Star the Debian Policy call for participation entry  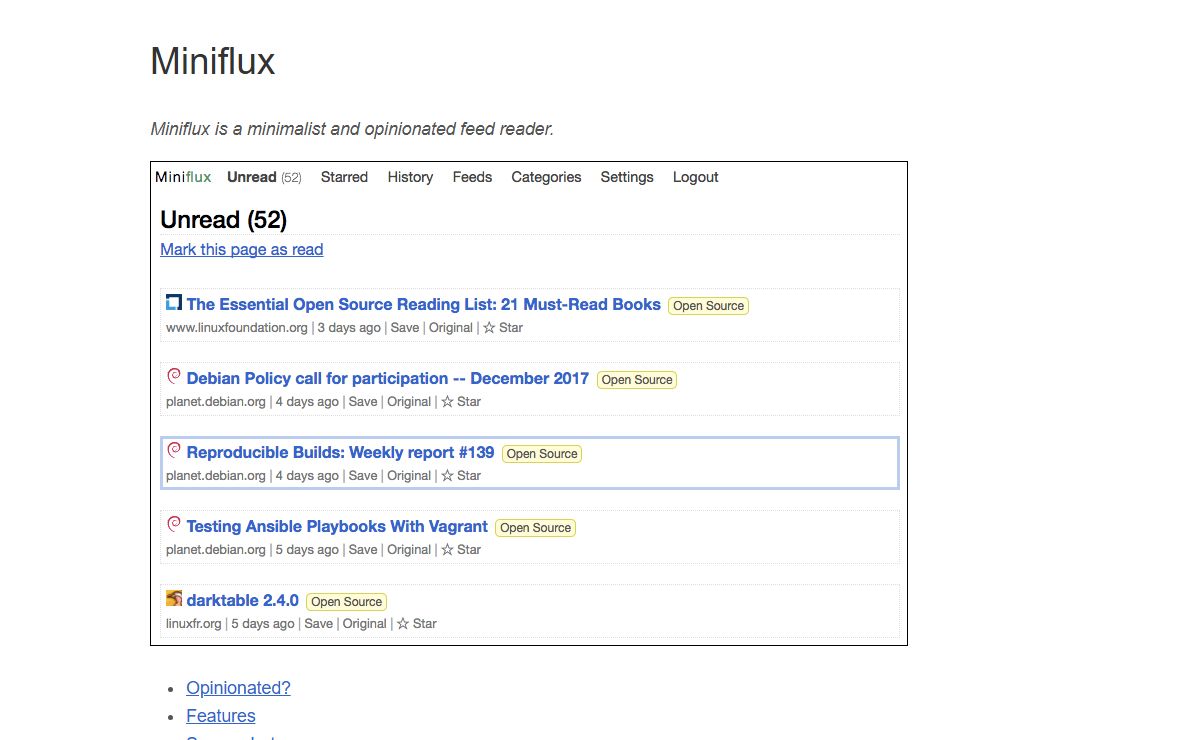coord(461,402)
